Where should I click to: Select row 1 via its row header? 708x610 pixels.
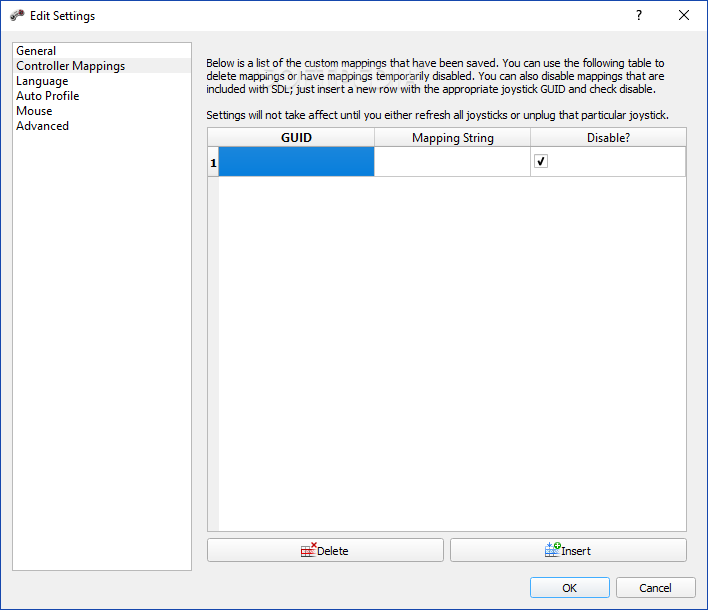pyautogui.click(x=213, y=162)
